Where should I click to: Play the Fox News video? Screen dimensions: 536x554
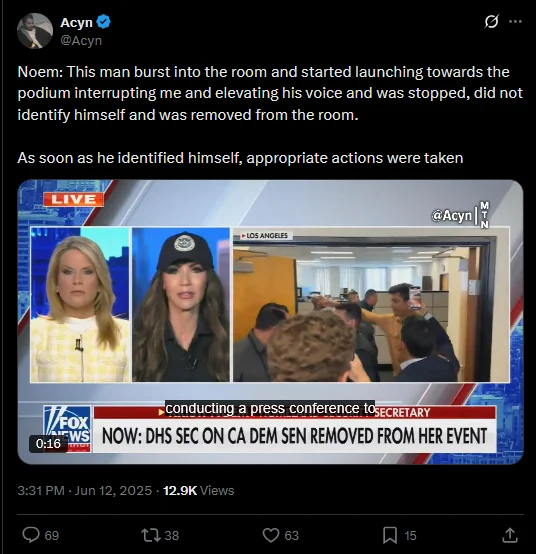click(x=270, y=322)
